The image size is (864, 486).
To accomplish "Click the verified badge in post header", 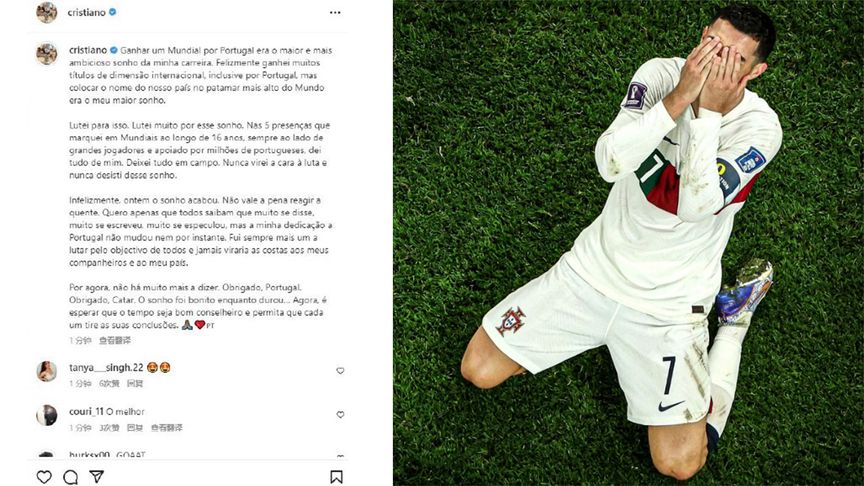I will click(x=112, y=12).
